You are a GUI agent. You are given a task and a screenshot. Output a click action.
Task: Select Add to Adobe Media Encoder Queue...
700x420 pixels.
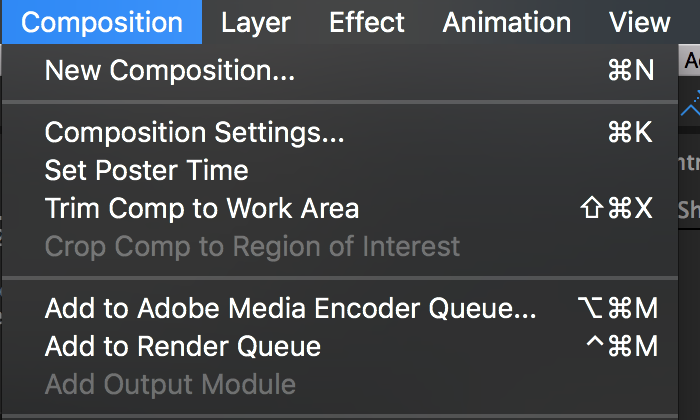[290, 309]
